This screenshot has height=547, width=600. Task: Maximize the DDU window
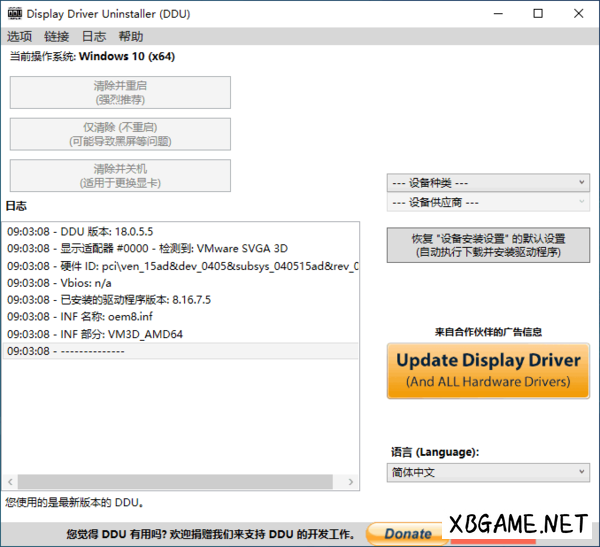coord(538,14)
